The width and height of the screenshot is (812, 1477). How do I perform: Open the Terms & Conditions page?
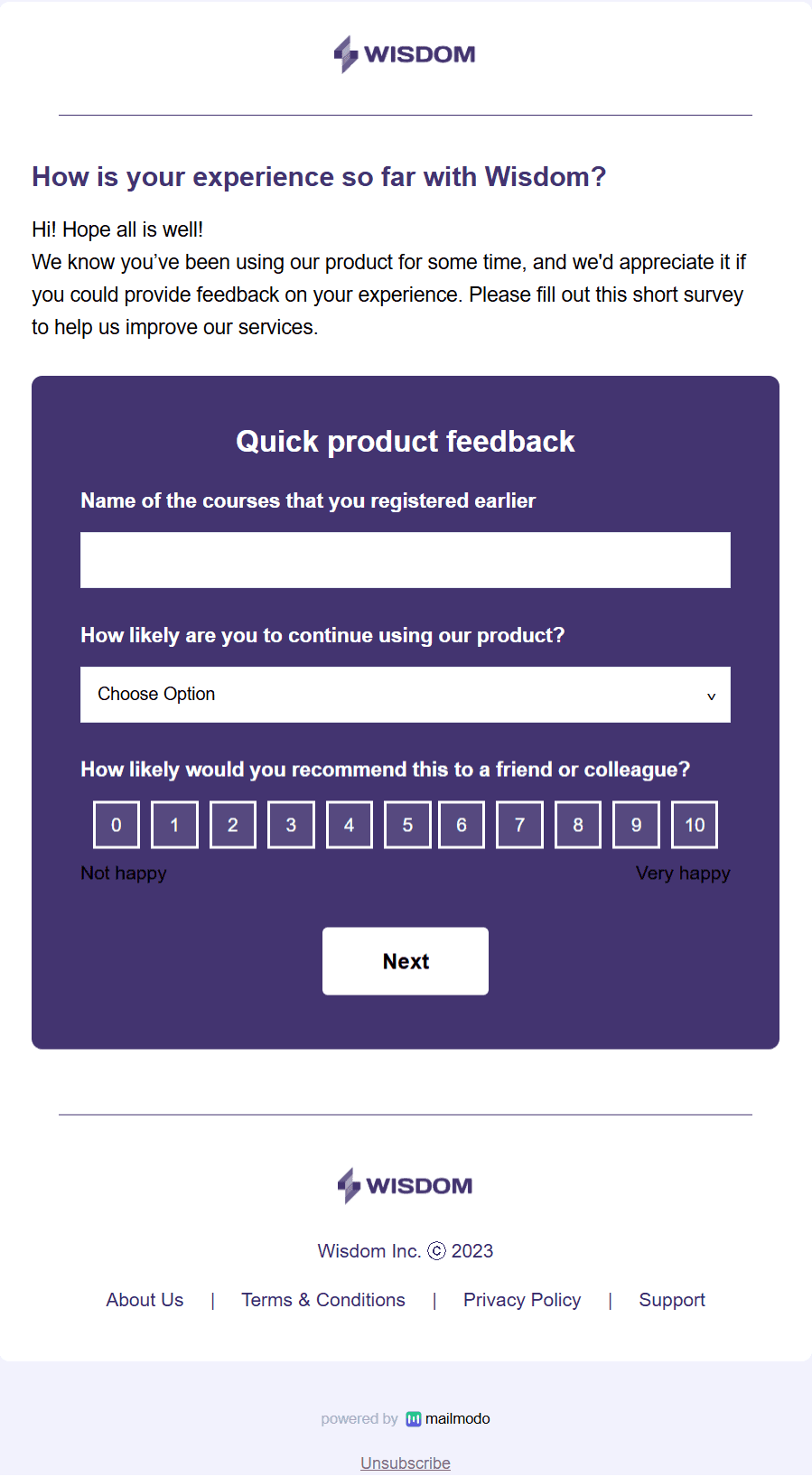pos(322,1299)
